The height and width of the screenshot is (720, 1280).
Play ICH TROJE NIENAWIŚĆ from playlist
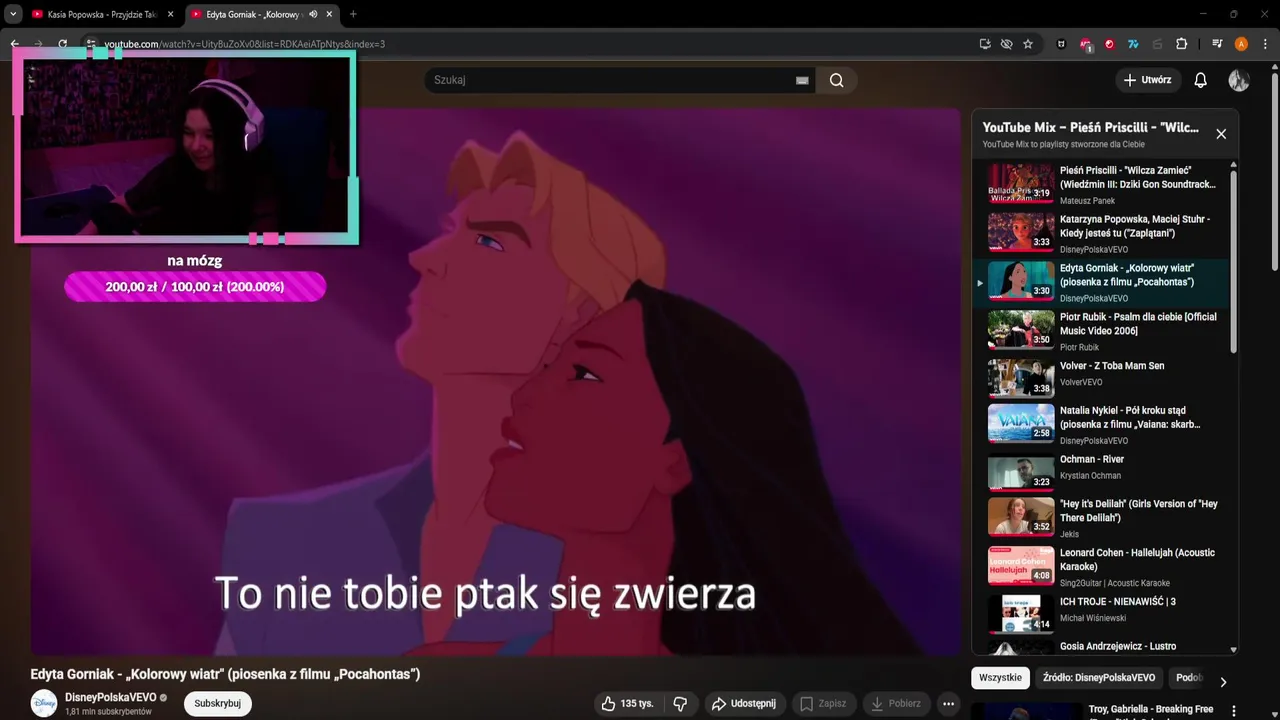1100,613
